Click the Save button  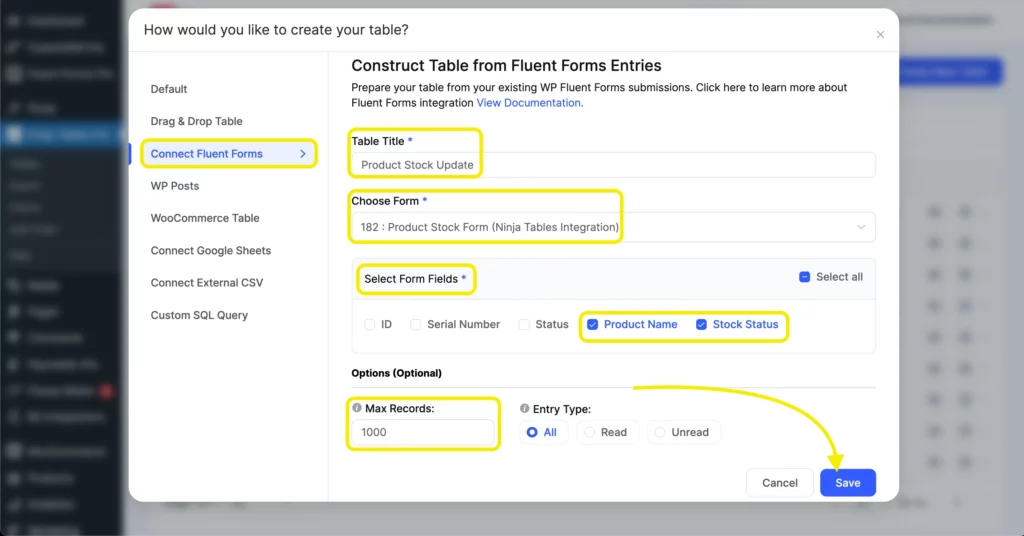pyautogui.click(x=847, y=483)
